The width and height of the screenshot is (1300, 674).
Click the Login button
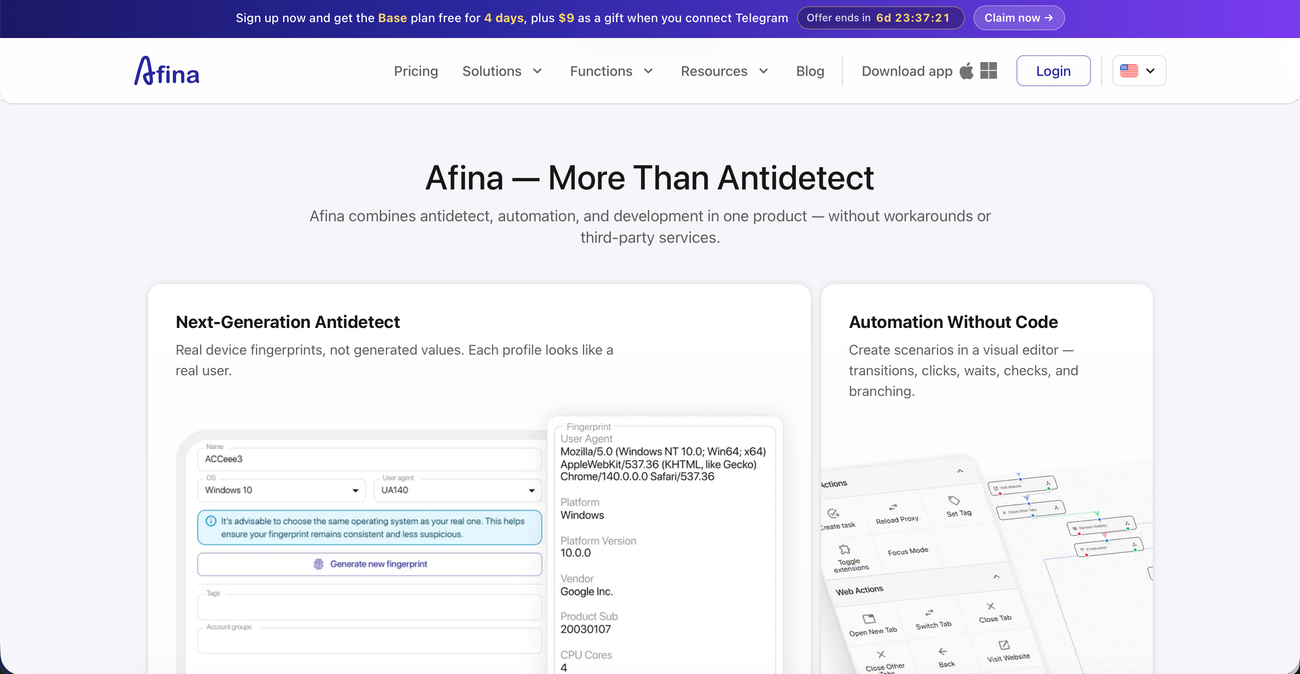(x=1053, y=71)
